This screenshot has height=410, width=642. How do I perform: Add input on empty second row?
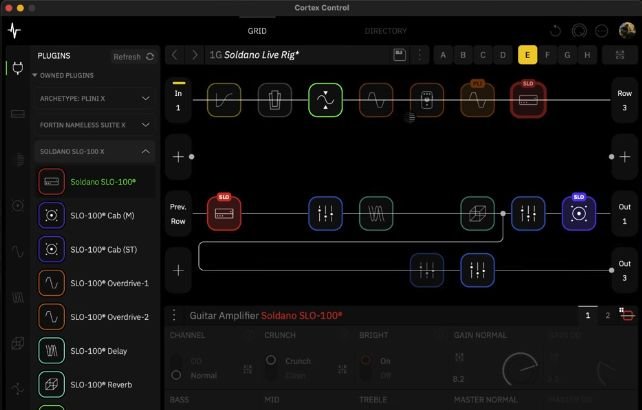[178, 157]
